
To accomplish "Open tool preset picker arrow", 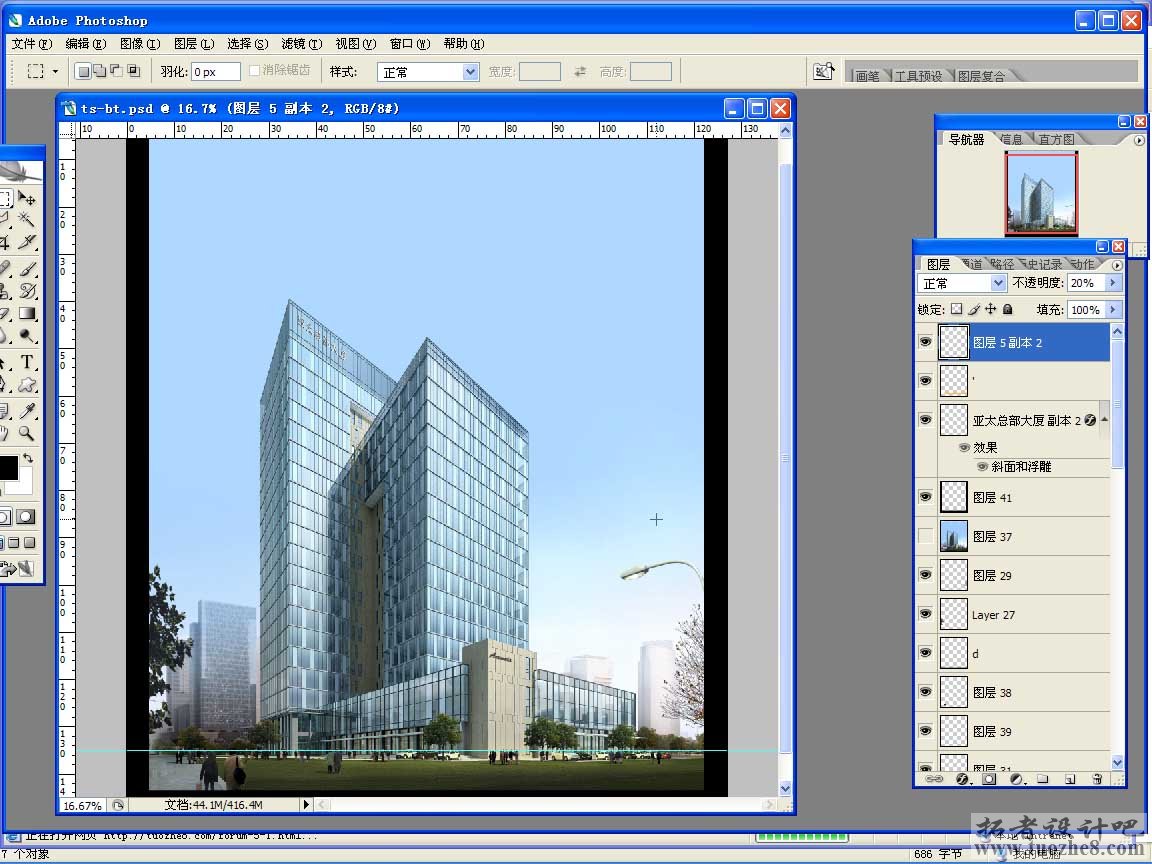I will click(x=55, y=71).
